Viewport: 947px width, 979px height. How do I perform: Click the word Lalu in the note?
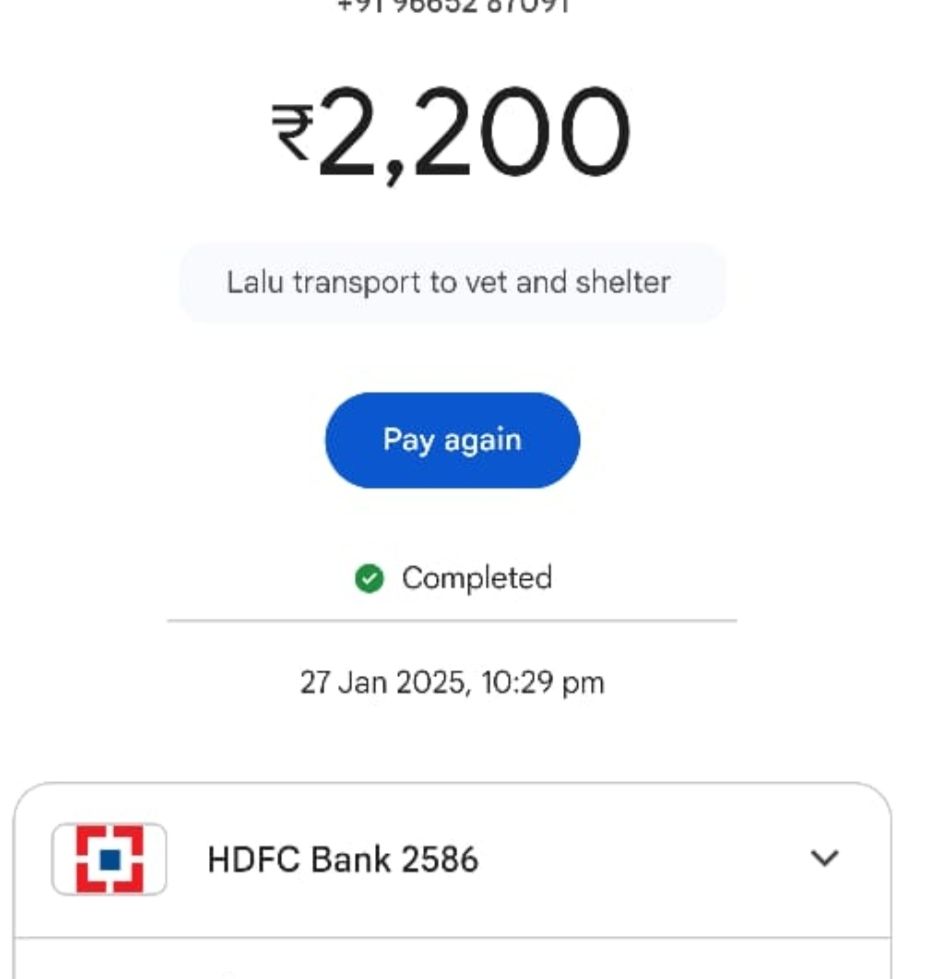click(x=255, y=282)
